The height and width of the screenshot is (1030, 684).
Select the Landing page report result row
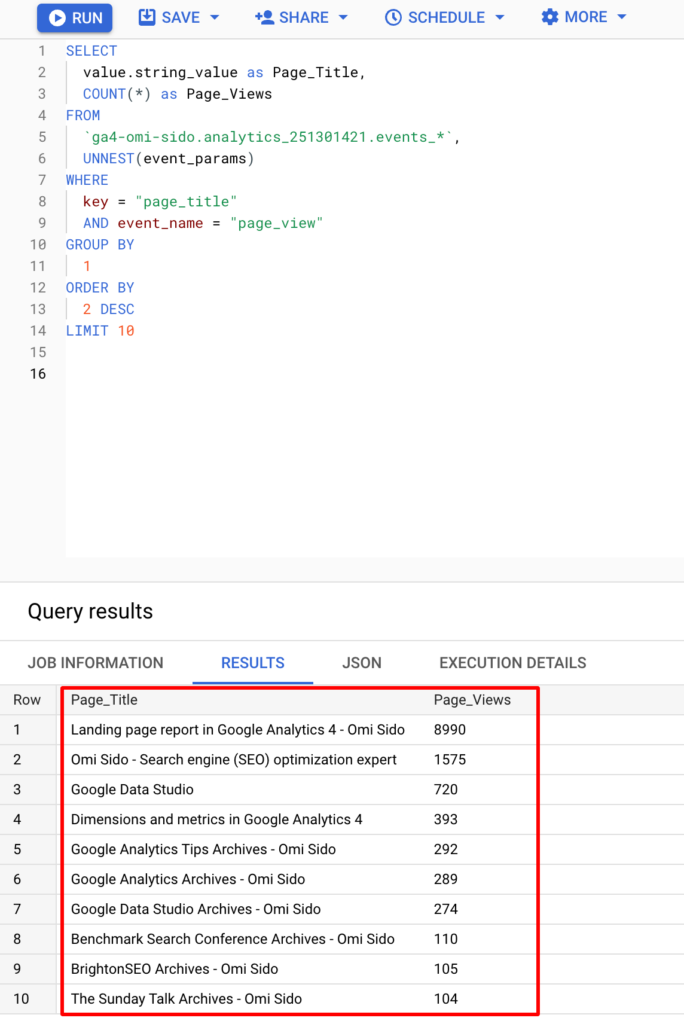[x=237, y=730]
